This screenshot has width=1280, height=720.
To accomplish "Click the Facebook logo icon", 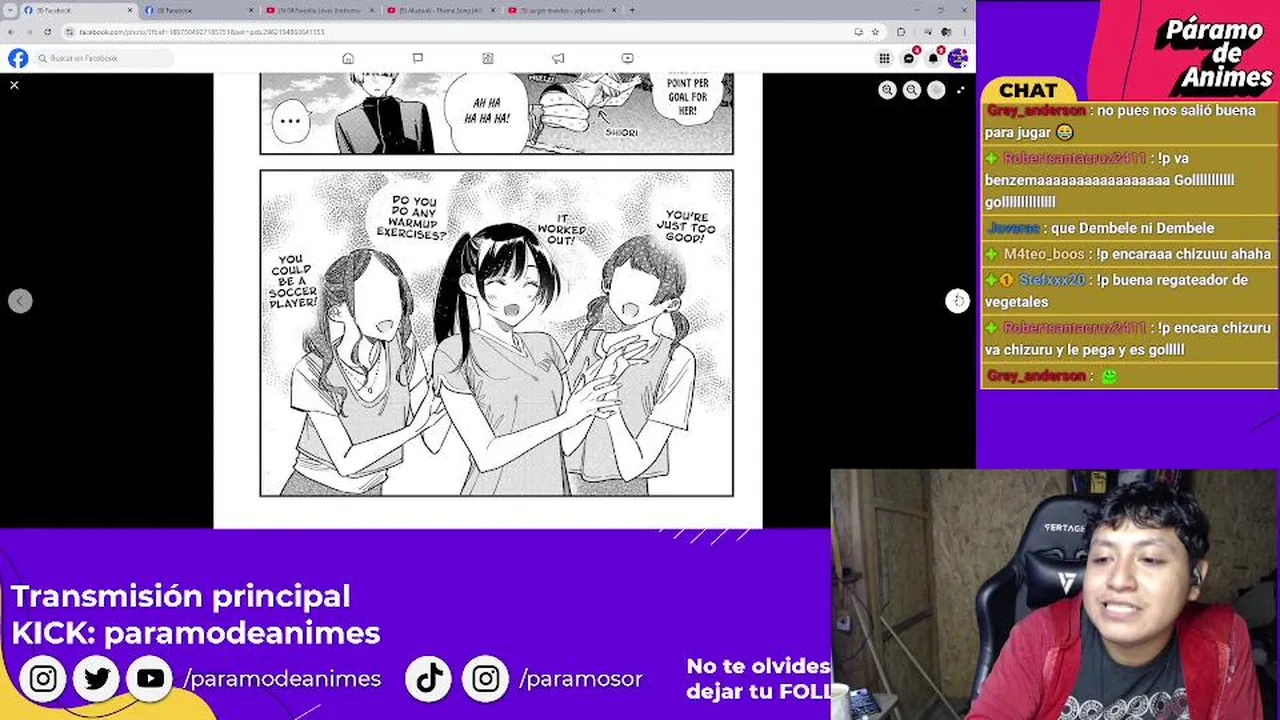I will click(18, 58).
